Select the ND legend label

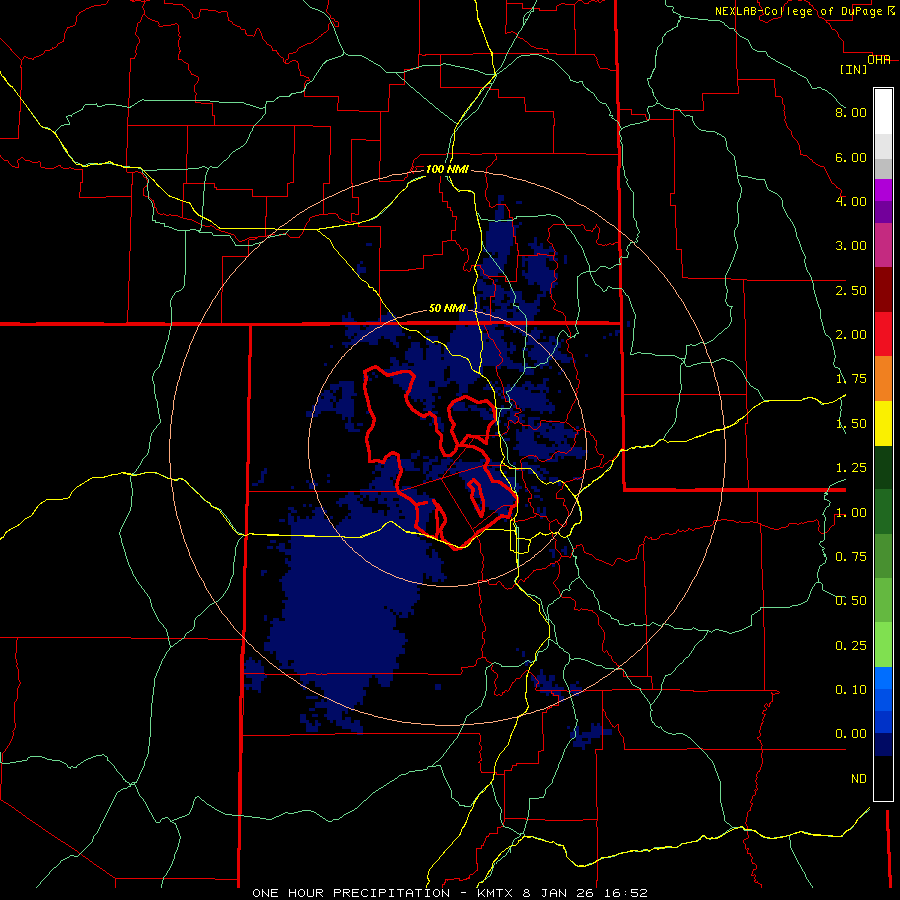pyautogui.click(x=859, y=779)
